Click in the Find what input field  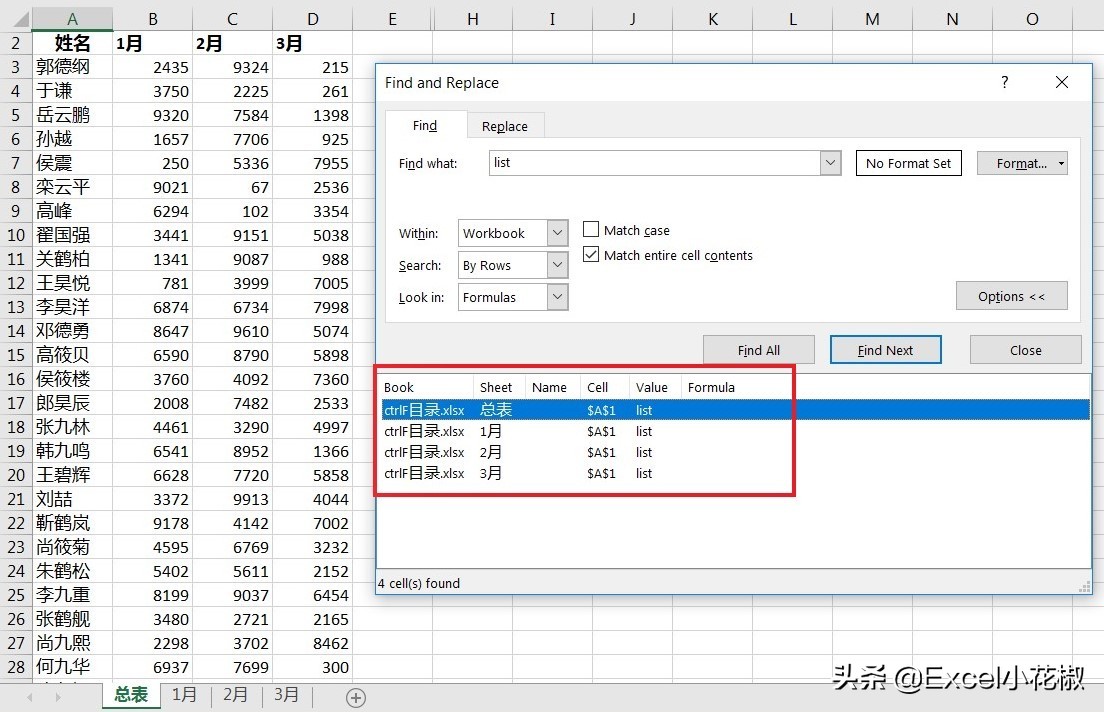(655, 163)
